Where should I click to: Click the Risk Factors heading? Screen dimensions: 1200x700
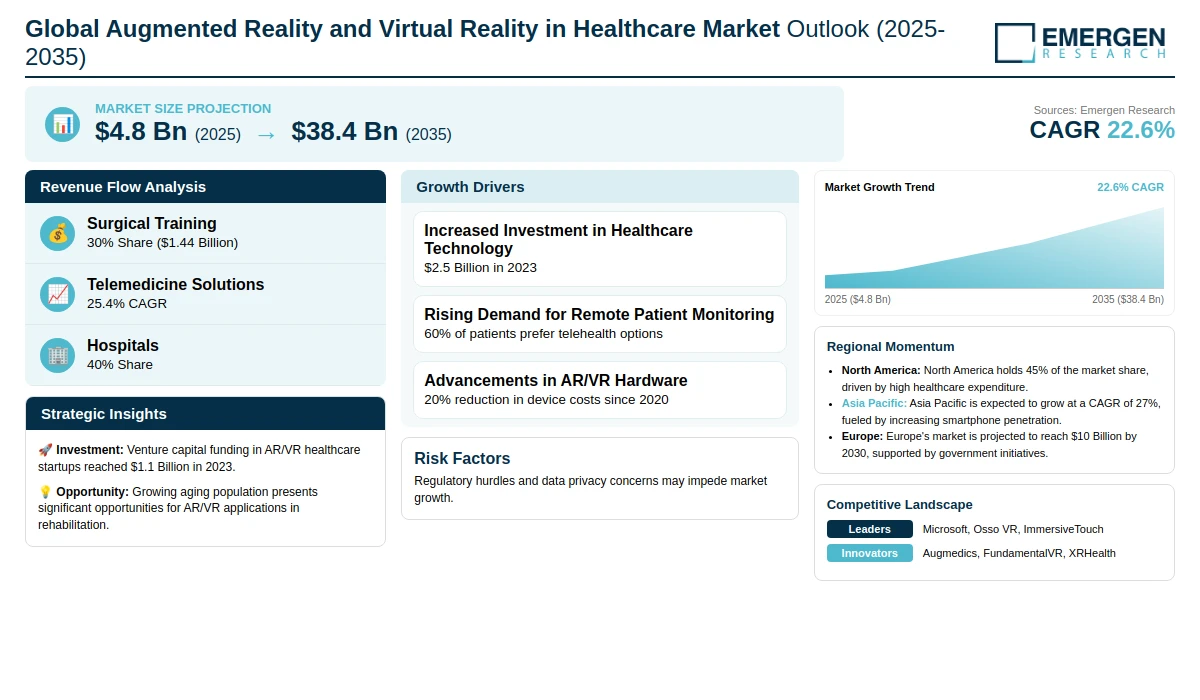pos(462,459)
